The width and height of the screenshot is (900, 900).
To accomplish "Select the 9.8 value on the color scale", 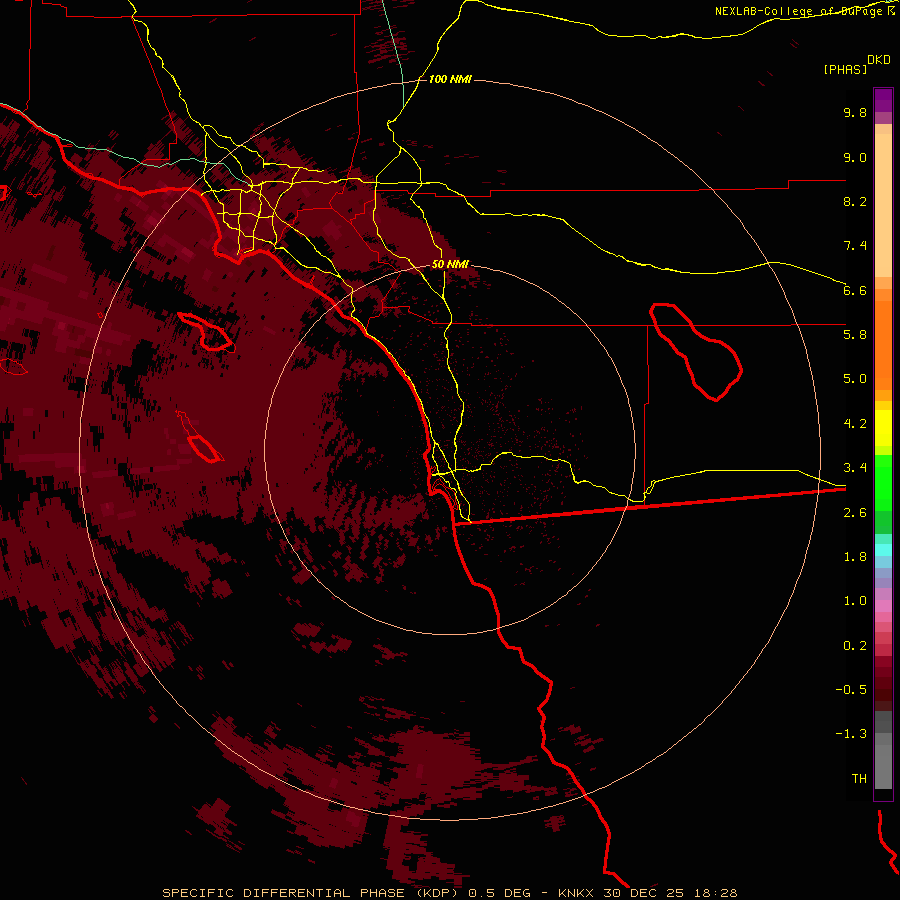I will tap(855, 112).
